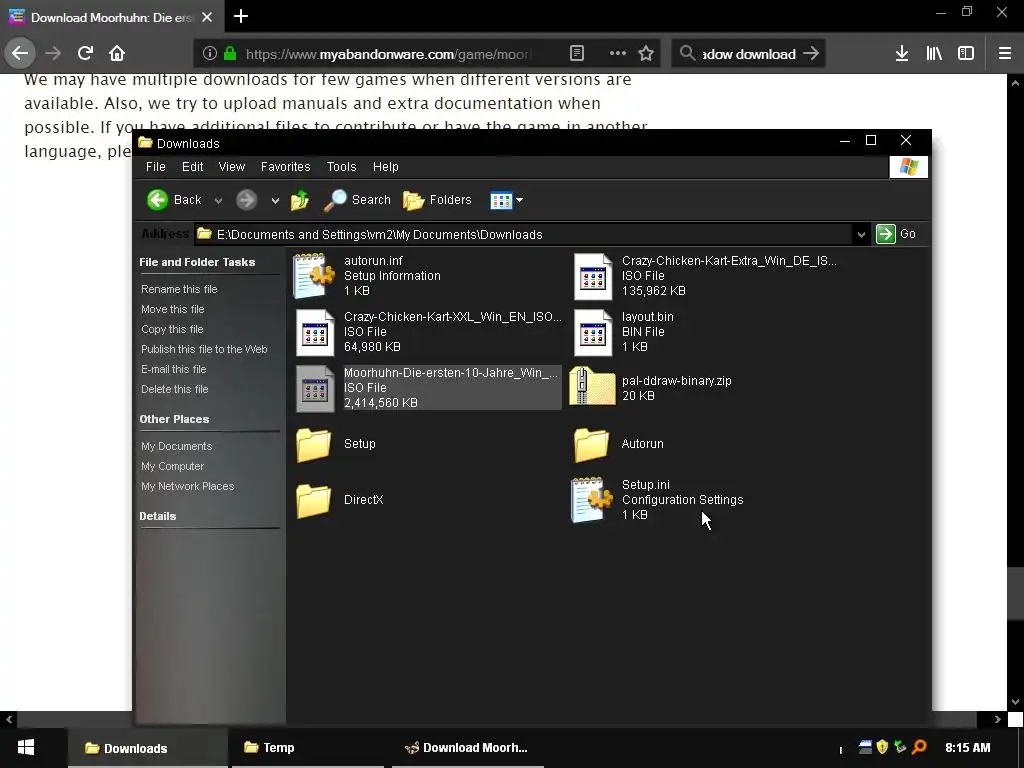Screen dimensions: 1024x768
Task: Switch to Temp taskbar window
Action: coord(307,748)
